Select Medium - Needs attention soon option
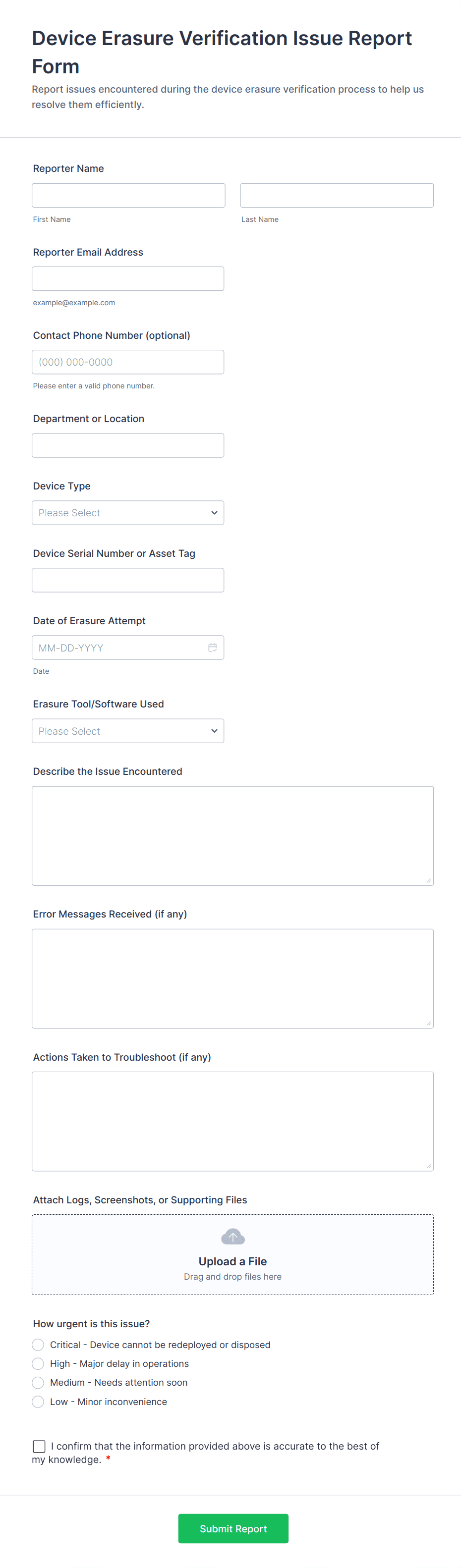Screen dimensions: 461x1568 (x=38, y=1382)
